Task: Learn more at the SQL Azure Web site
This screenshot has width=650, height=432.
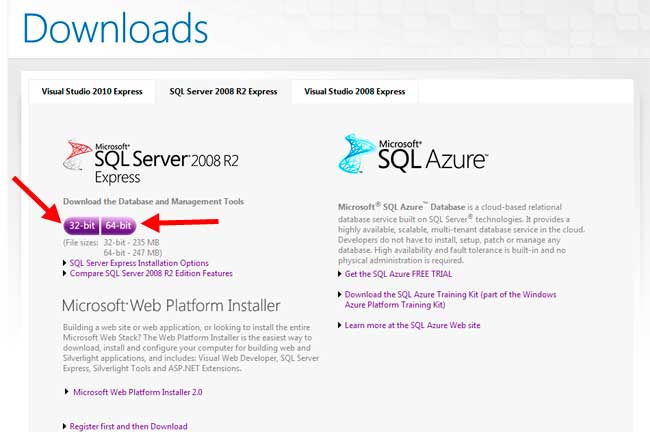Action: (412, 325)
